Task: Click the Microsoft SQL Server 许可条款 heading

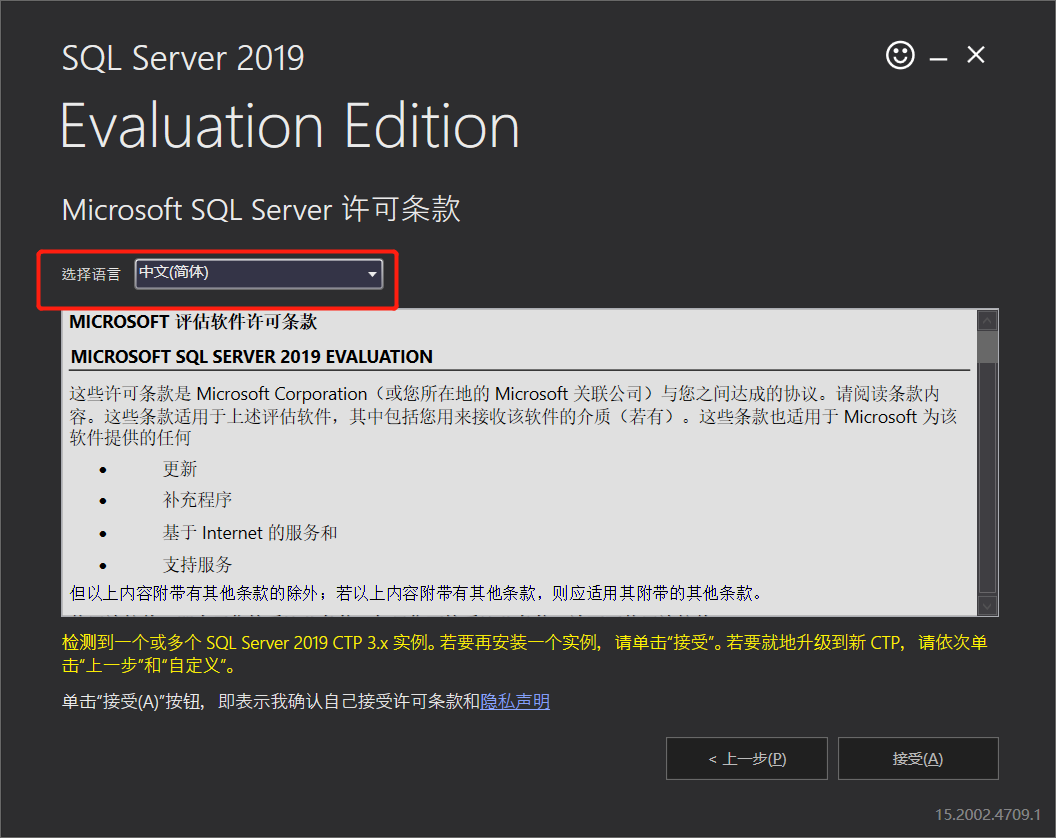Action: pos(261,209)
